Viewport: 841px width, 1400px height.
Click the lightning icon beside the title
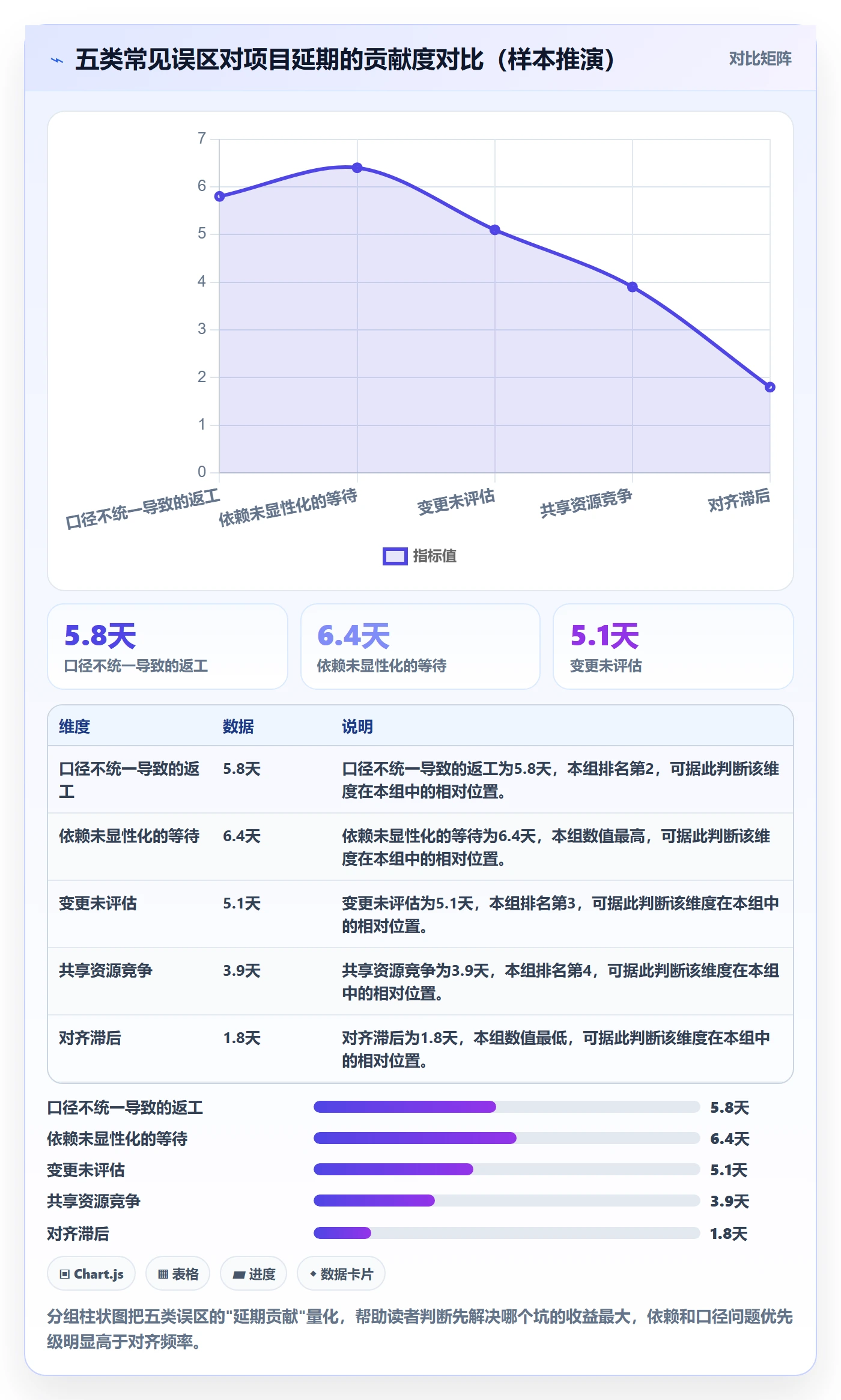coord(57,60)
